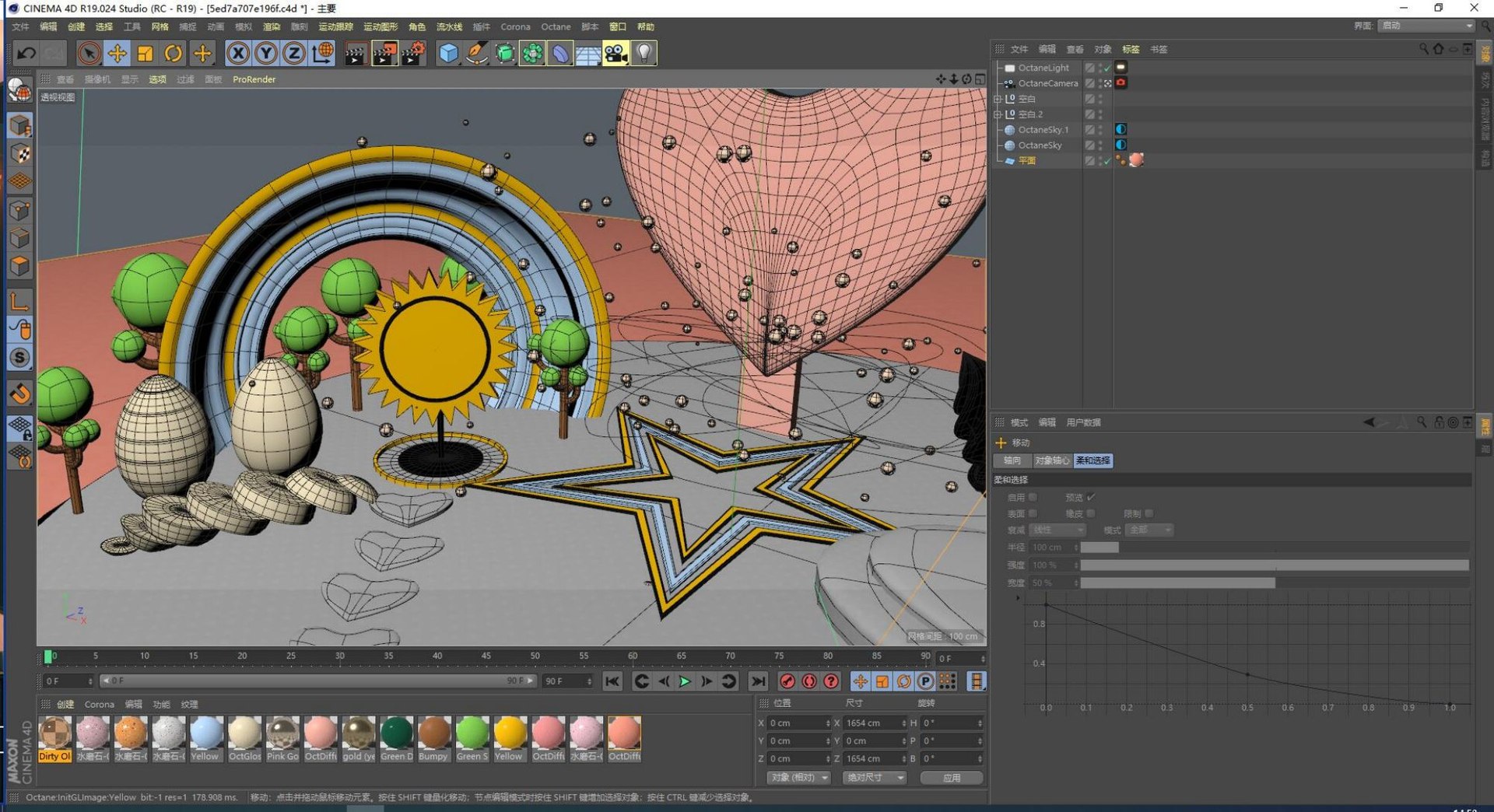
Task: Toggle the 限制 checkbox
Action: [1149, 513]
